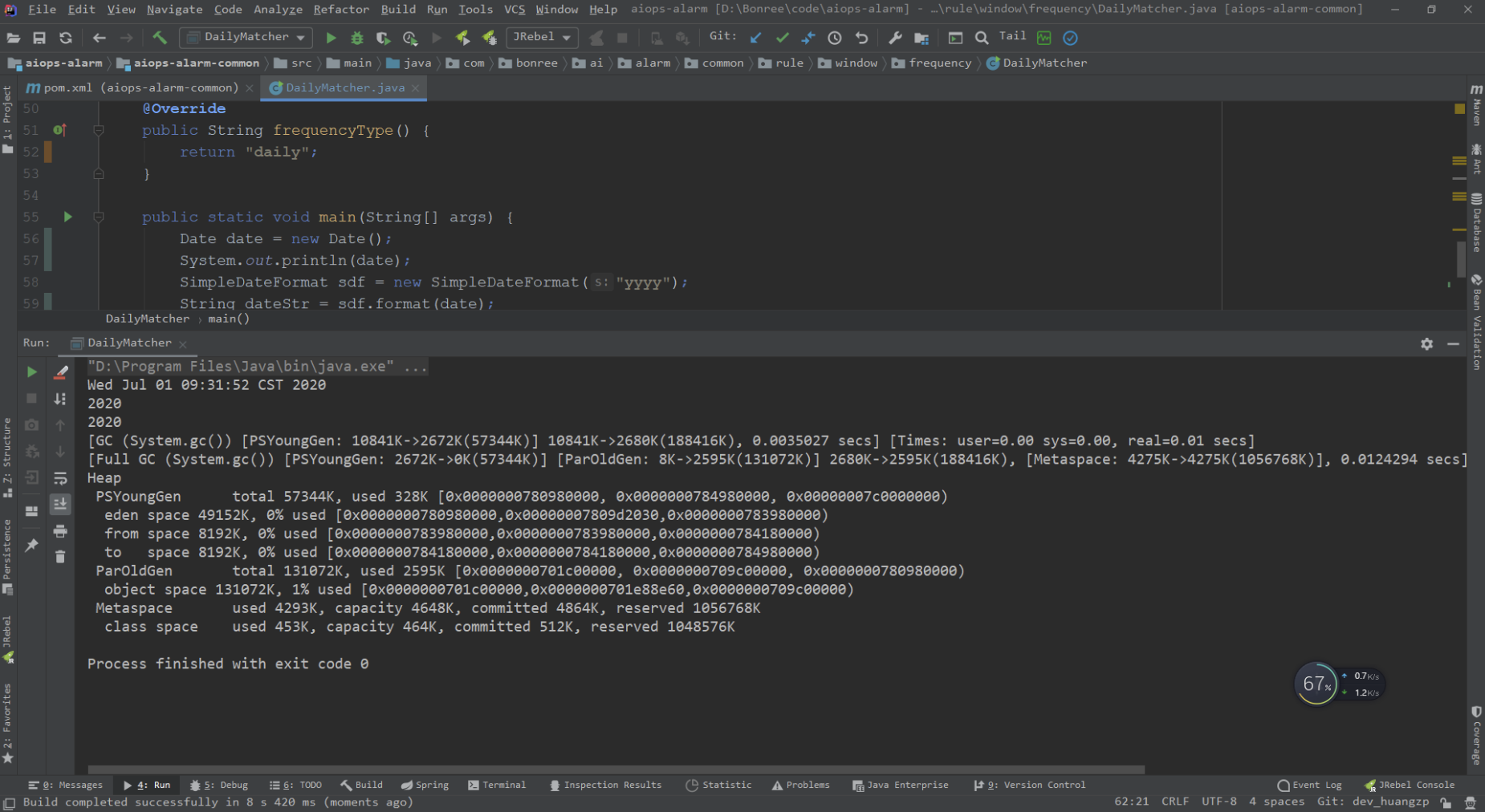This screenshot has width=1485, height=812.
Task: Click the Git commit checkmark icon
Action: 783,38
